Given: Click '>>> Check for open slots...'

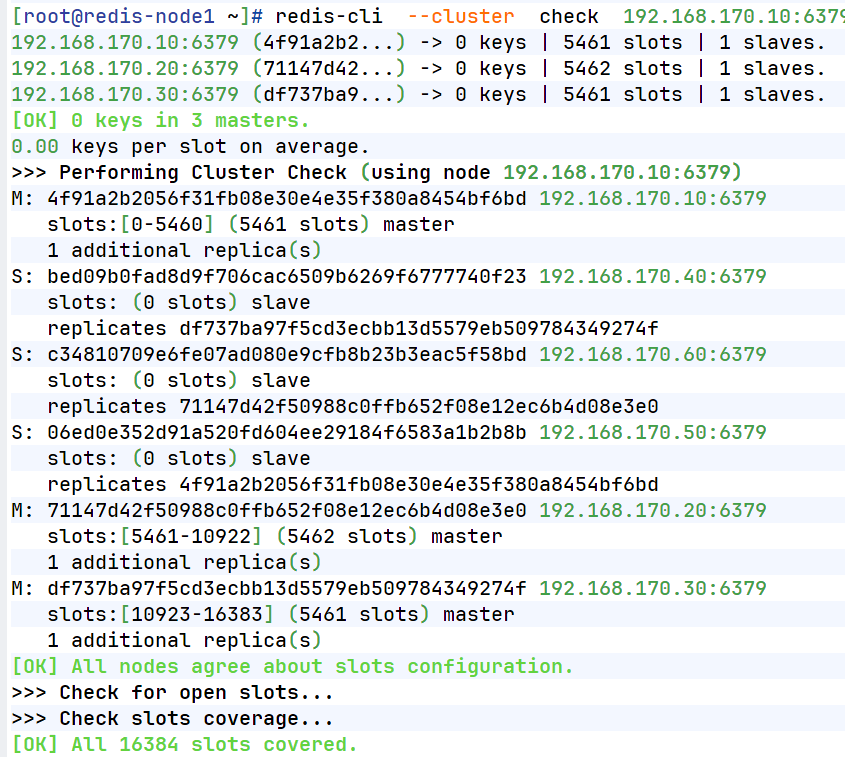Looking at the screenshot, I should click(x=172, y=693).
